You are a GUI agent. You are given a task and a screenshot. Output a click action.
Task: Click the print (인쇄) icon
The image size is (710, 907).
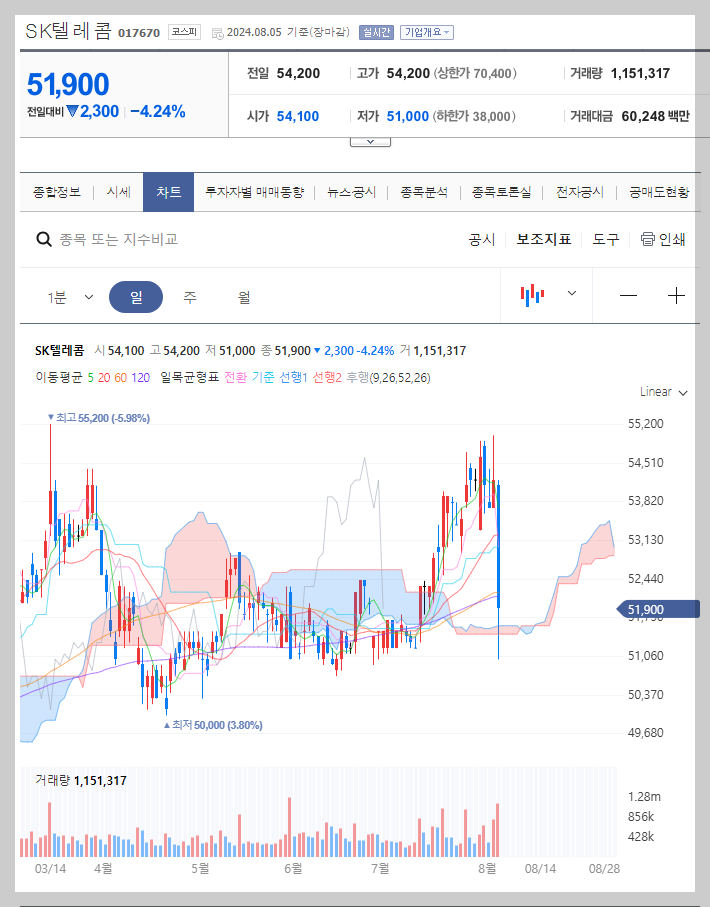point(648,239)
